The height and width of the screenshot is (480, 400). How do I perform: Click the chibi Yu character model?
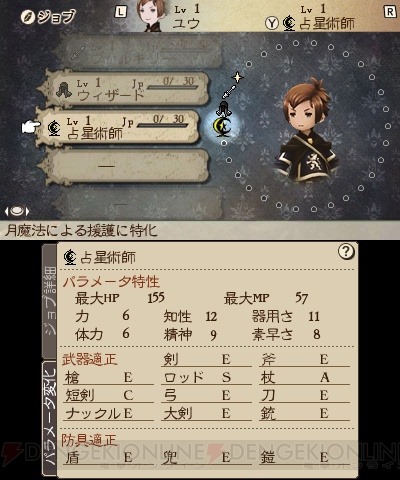click(306, 131)
